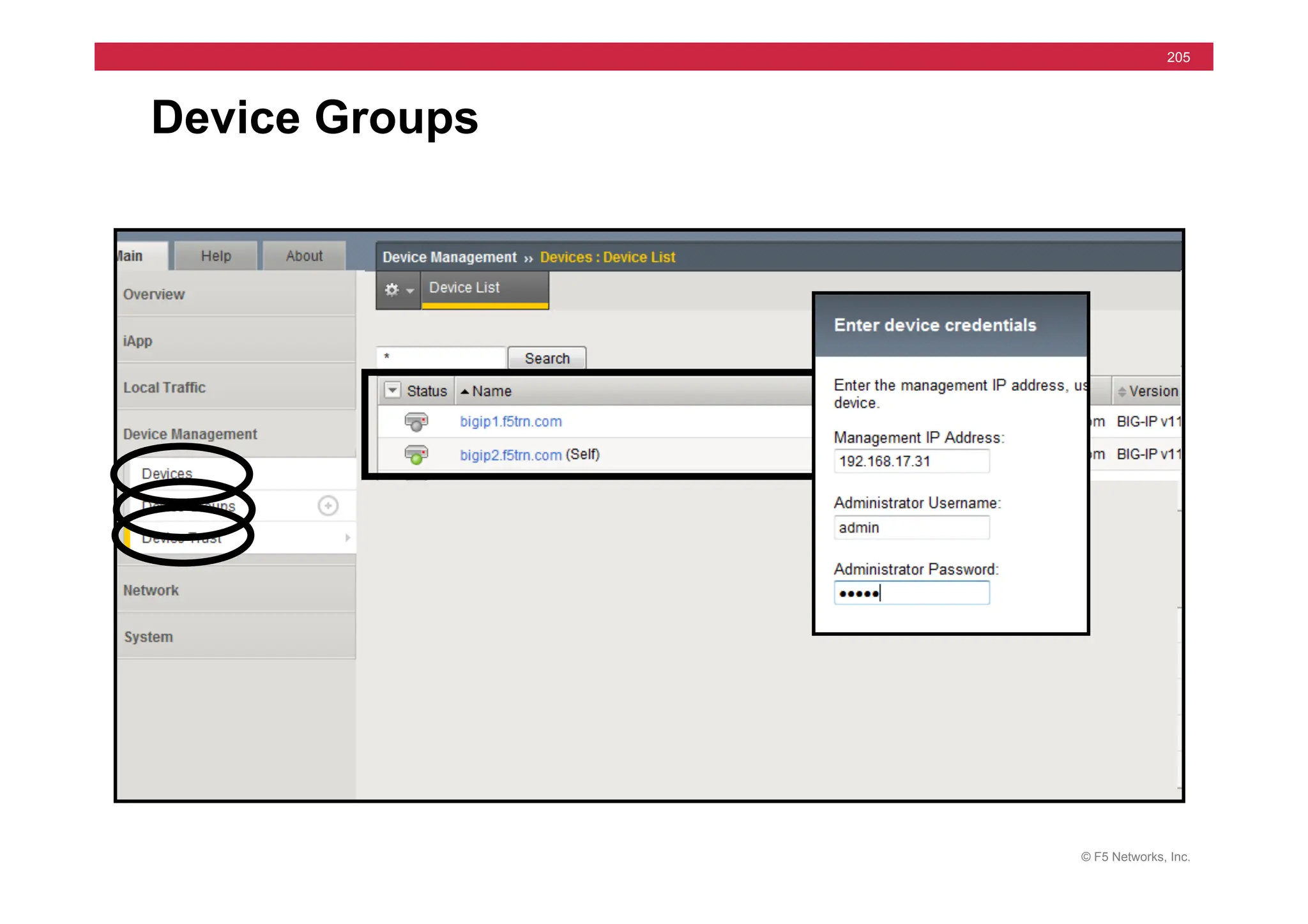Image resolution: width=1308 pixels, height=924 pixels.
Task: Expand the Device Trust submenu arrow
Action: [347, 538]
